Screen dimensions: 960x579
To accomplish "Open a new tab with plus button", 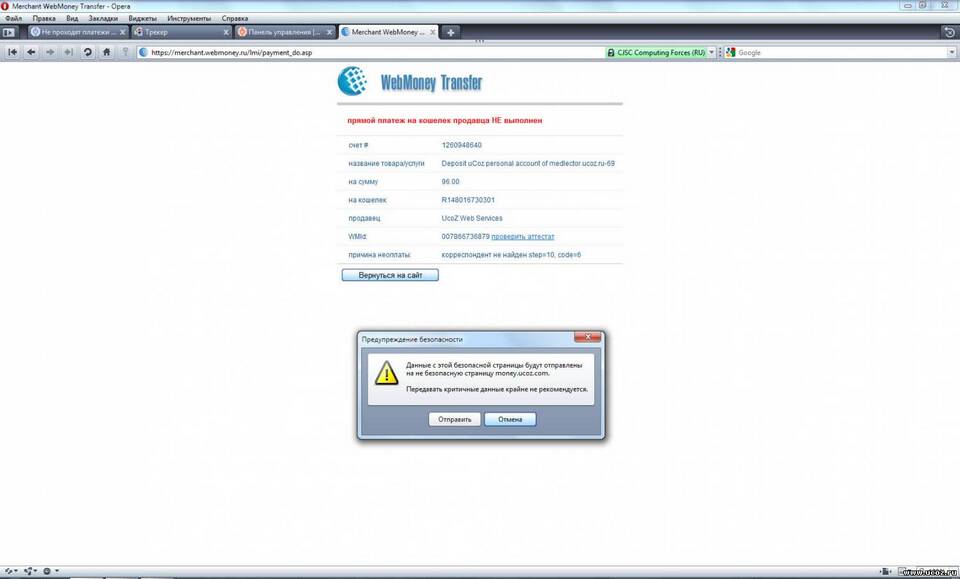I will coord(451,32).
